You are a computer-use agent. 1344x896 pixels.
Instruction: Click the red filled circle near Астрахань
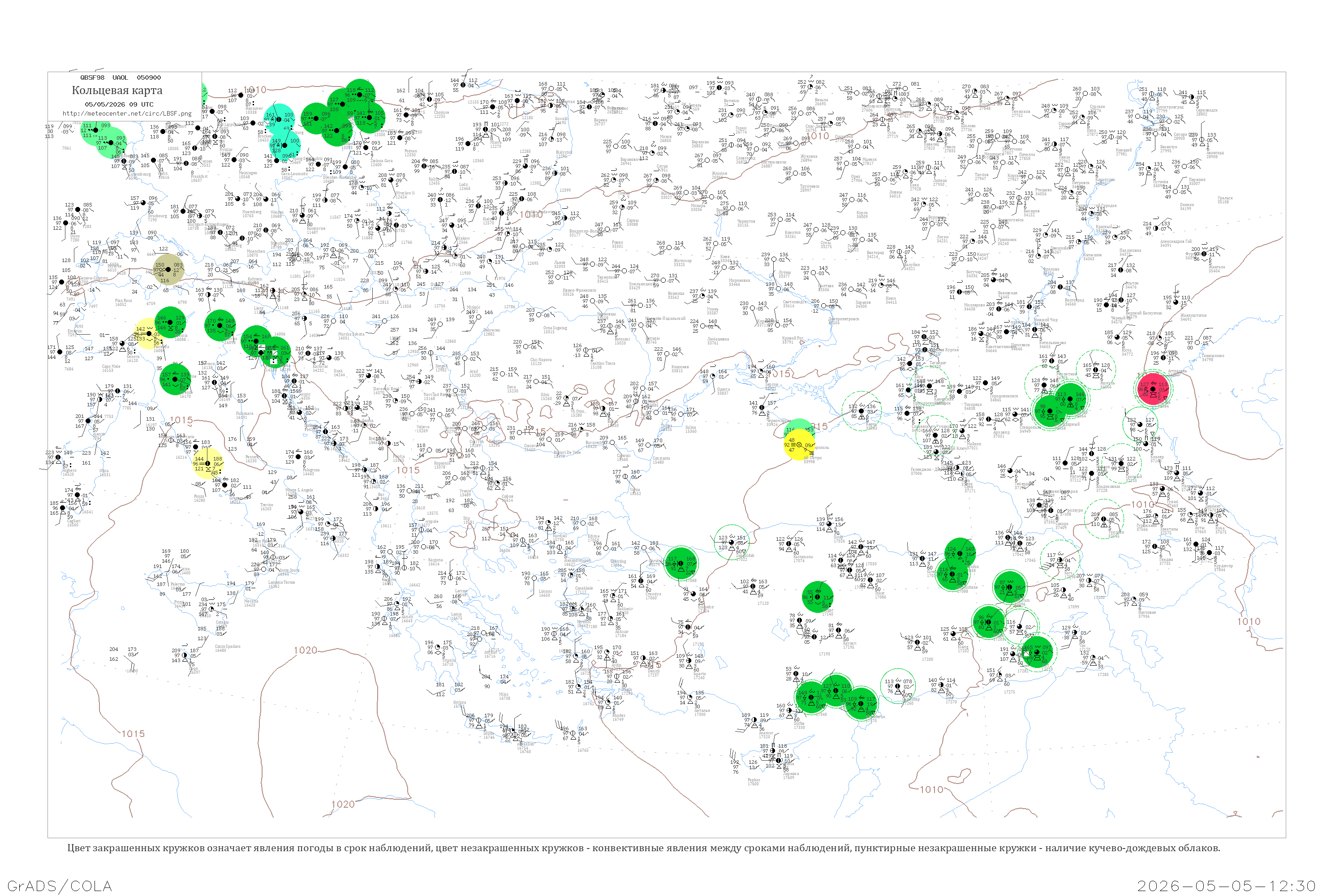coord(1153,389)
